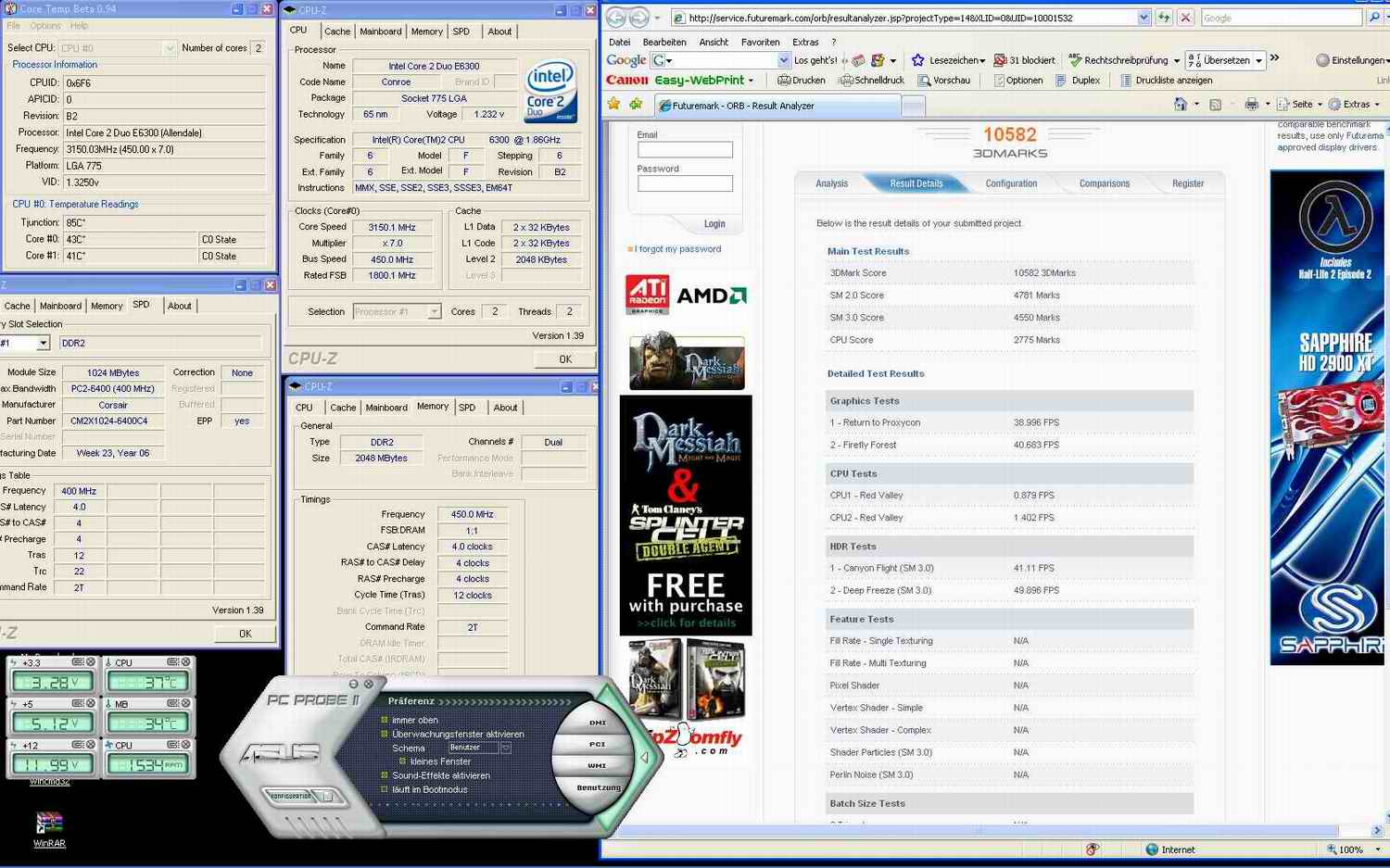Click the RSS feeds icon in command bar
The height and width of the screenshot is (868, 1390).
tap(1215, 104)
